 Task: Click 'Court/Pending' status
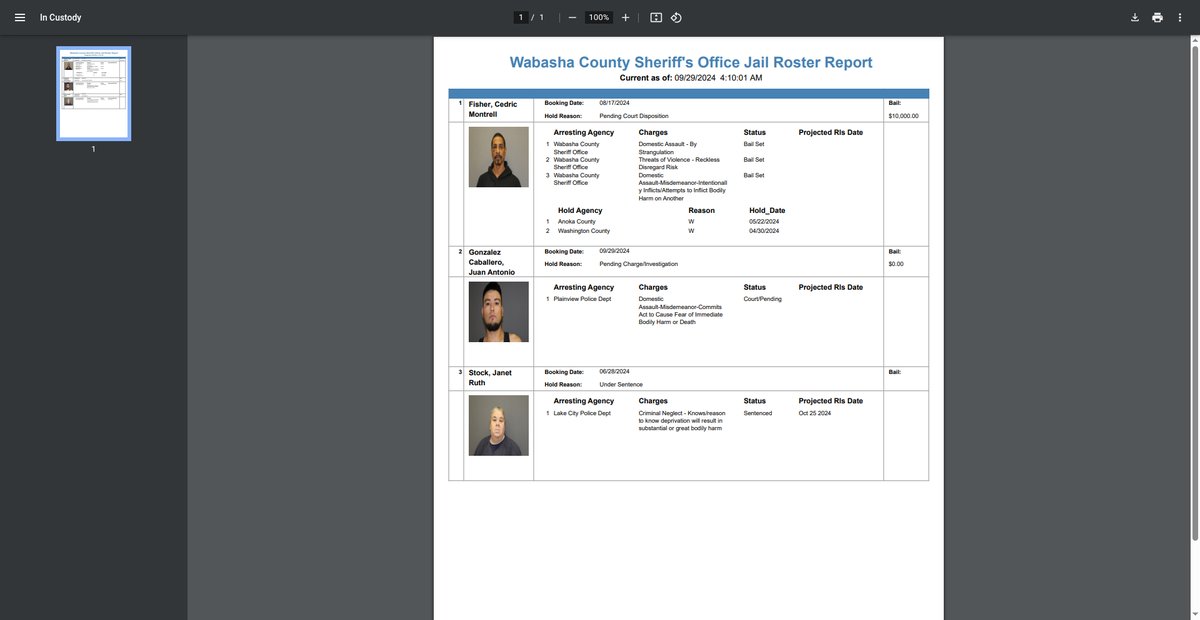point(763,299)
